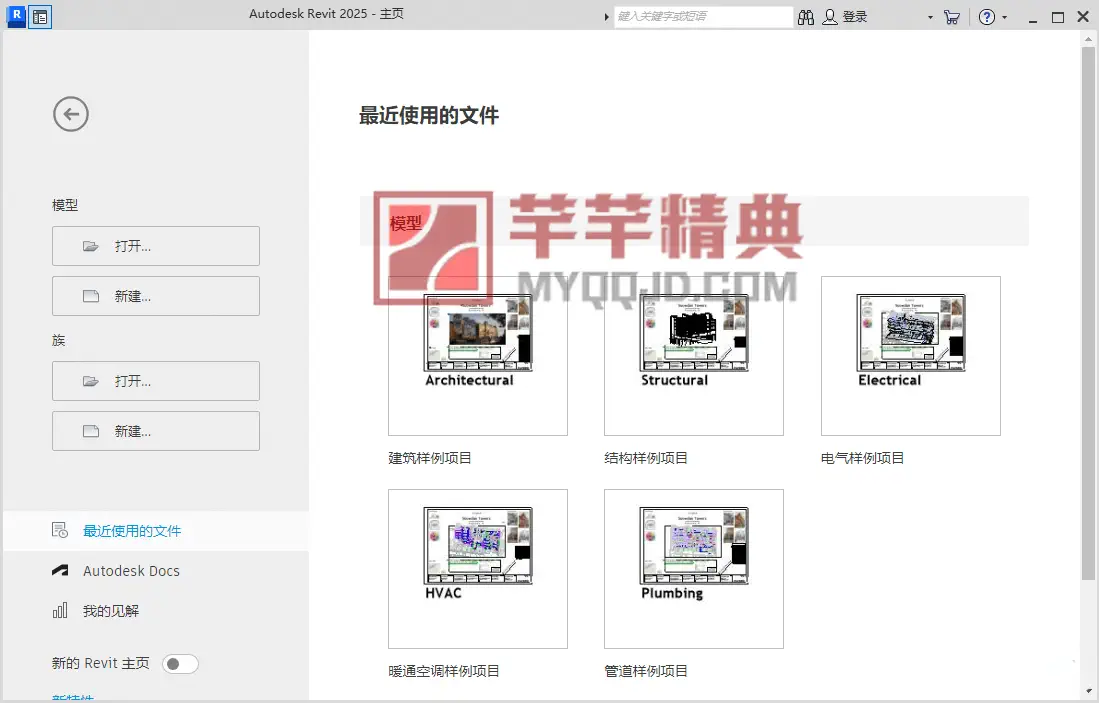Open the Structural sample project thumbnail

694,356
